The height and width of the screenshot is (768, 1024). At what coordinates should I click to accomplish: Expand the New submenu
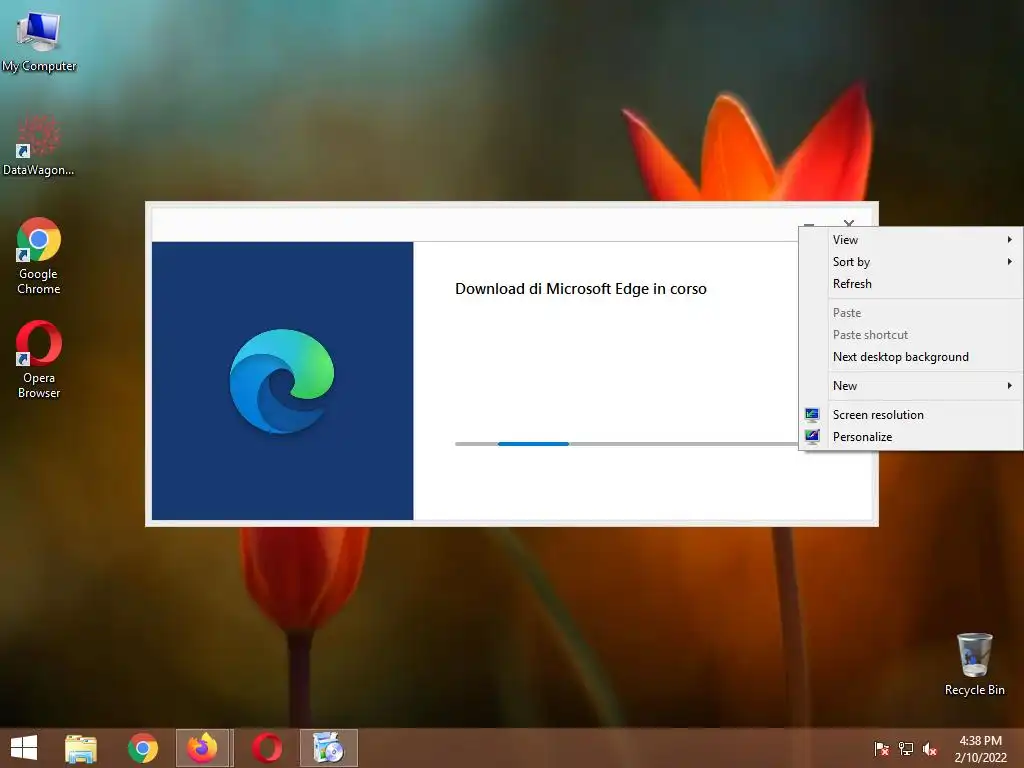[910, 386]
